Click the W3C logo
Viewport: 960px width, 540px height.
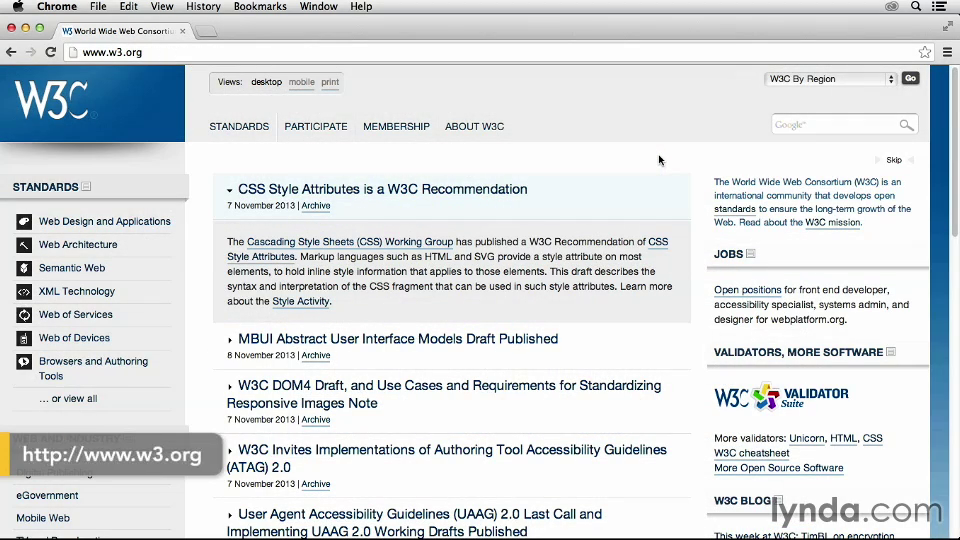(x=52, y=100)
